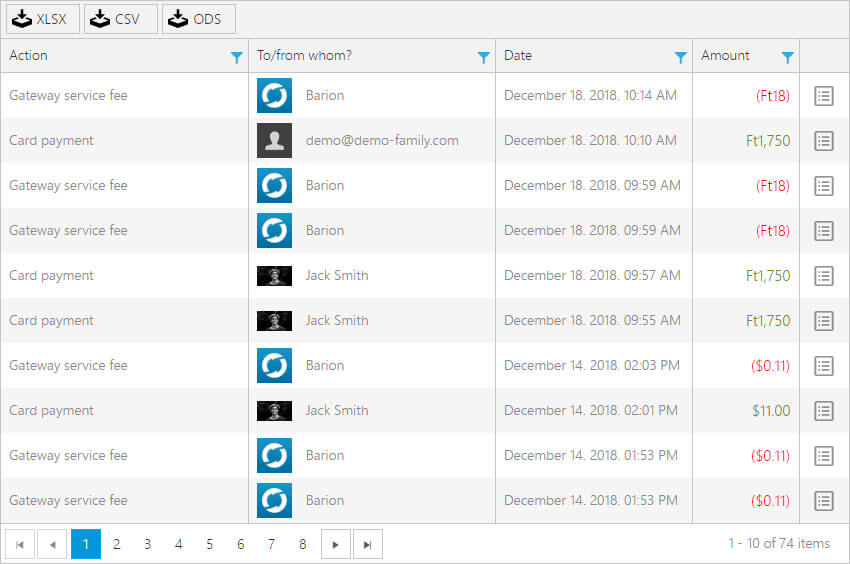Open details for the $11.00 card payment
Image resolution: width=850 pixels, height=564 pixels.
[x=823, y=411]
